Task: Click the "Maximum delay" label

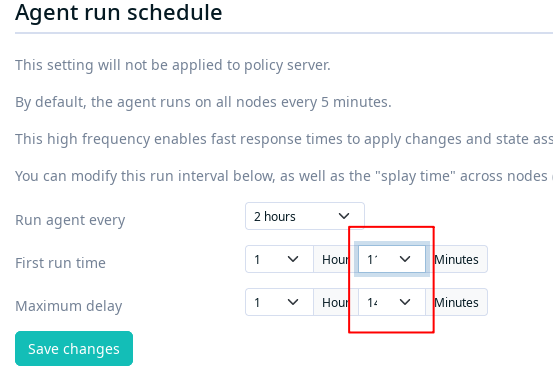Action: [x=68, y=306]
